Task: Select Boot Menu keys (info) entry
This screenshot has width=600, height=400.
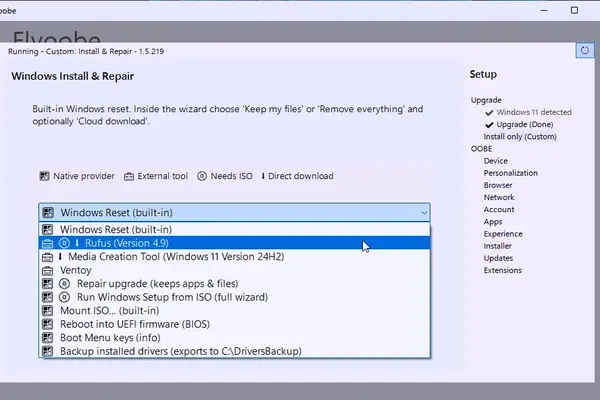Action: click(x=235, y=338)
